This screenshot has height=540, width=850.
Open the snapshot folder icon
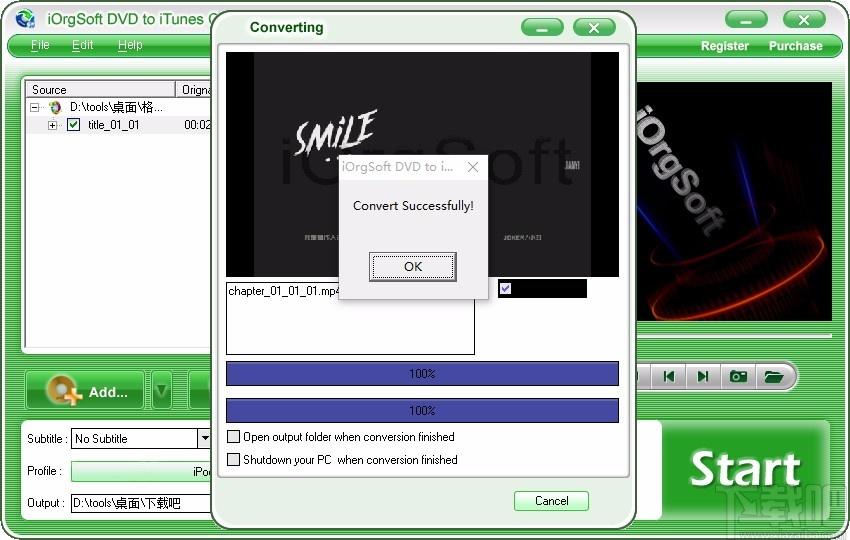click(774, 376)
